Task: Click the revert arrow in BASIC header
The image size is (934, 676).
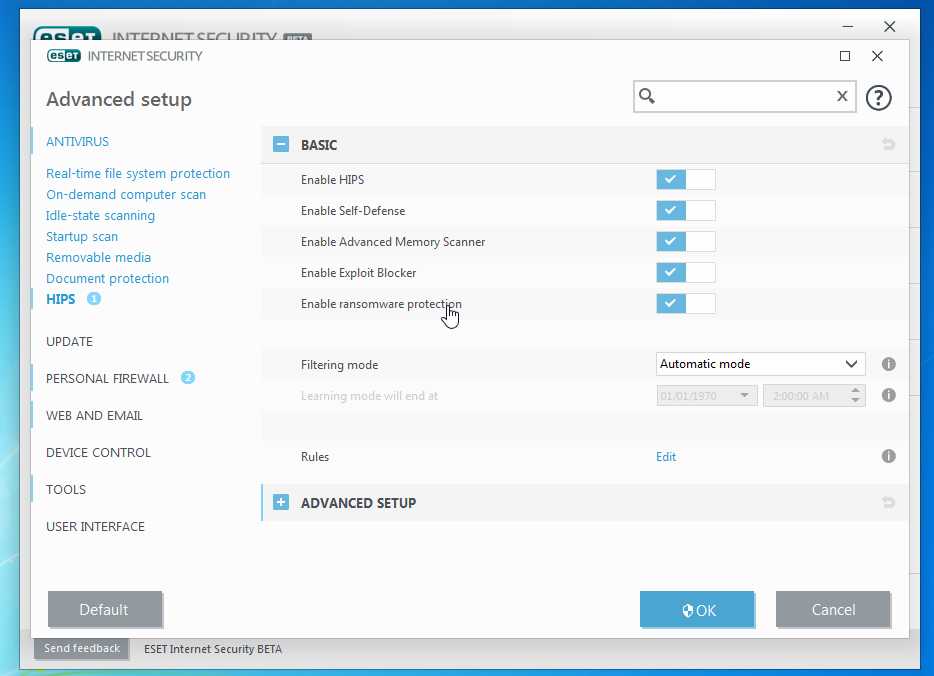Action: coord(888,144)
